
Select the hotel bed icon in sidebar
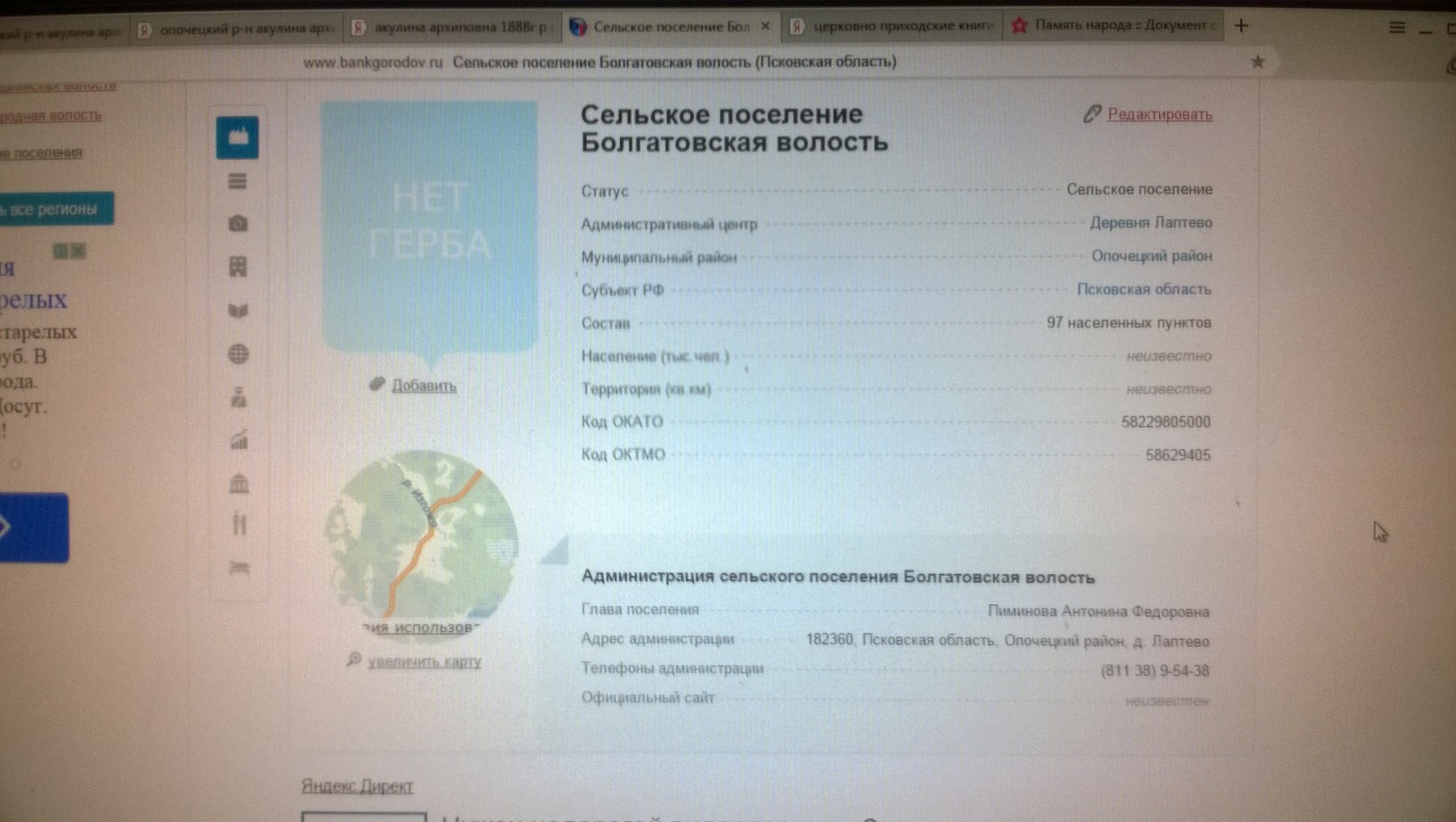pos(239,568)
